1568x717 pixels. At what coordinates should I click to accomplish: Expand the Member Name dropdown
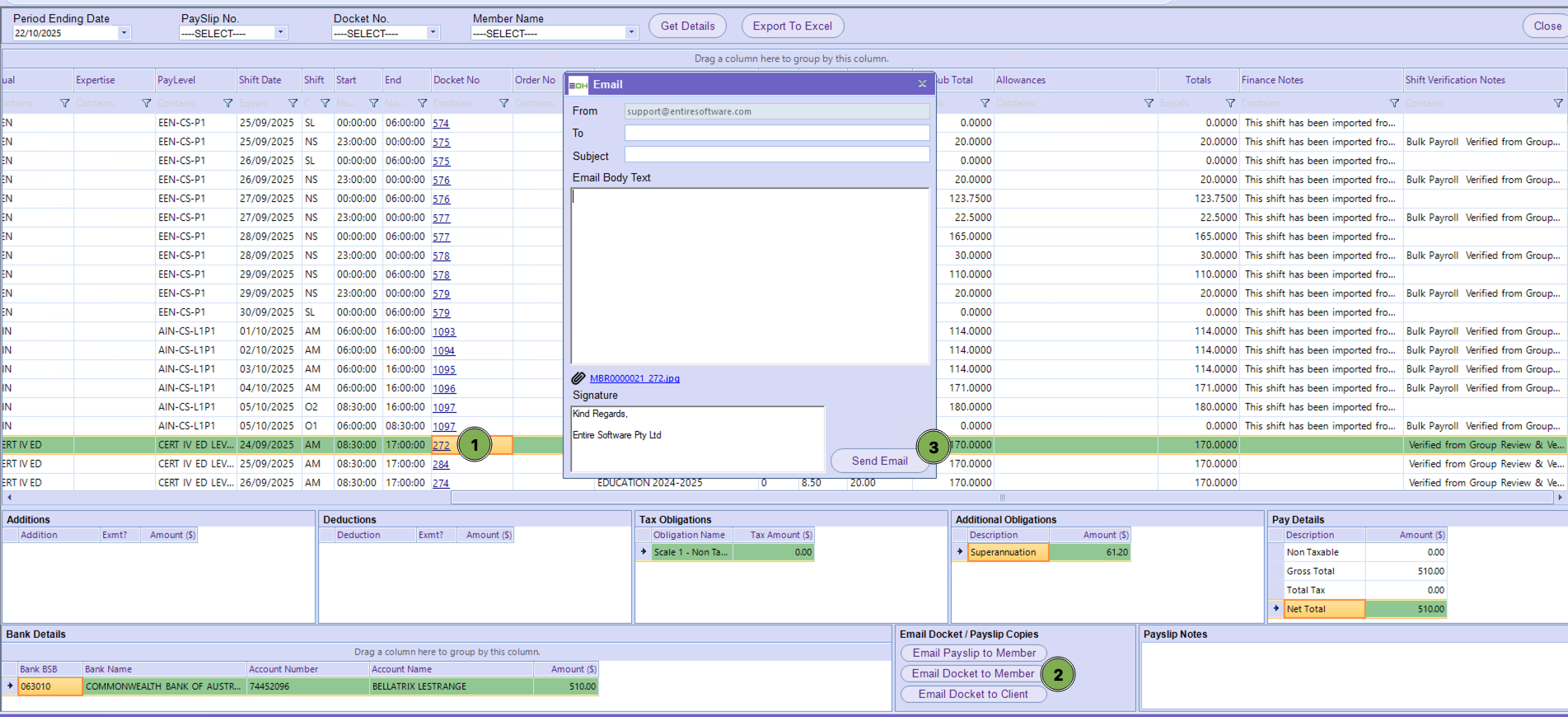click(631, 33)
